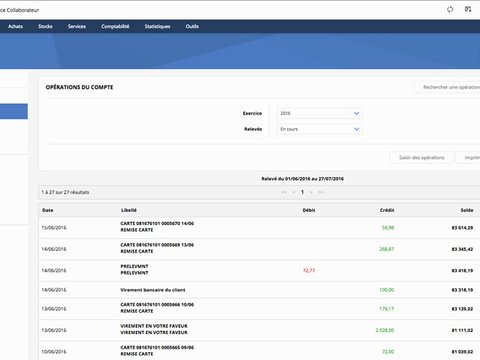This screenshot has width=480, height=360.
Task: Select the CARTE 0005670 14/06 operation label
Action: pyautogui.click(x=157, y=227)
